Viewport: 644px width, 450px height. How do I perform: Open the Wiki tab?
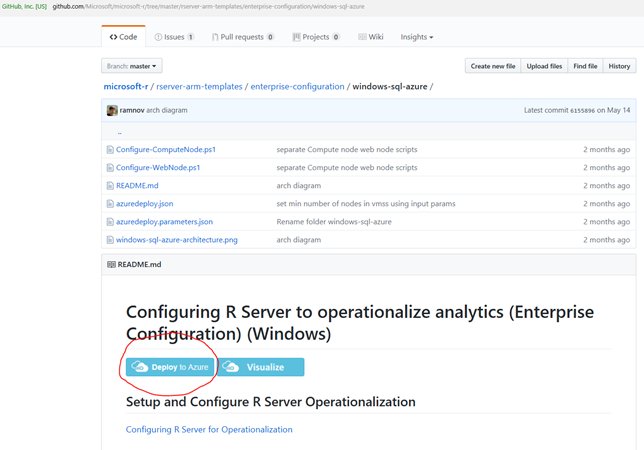pyautogui.click(x=371, y=37)
